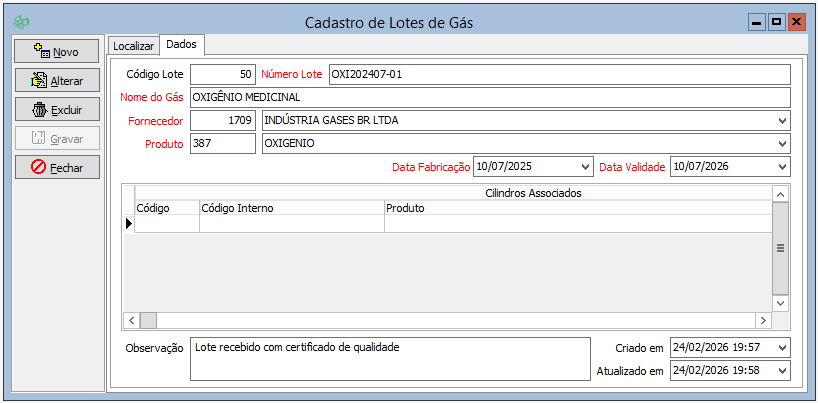This screenshot has height=403, width=818.
Task: Click the Código Interno column header
Action: tap(291, 209)
